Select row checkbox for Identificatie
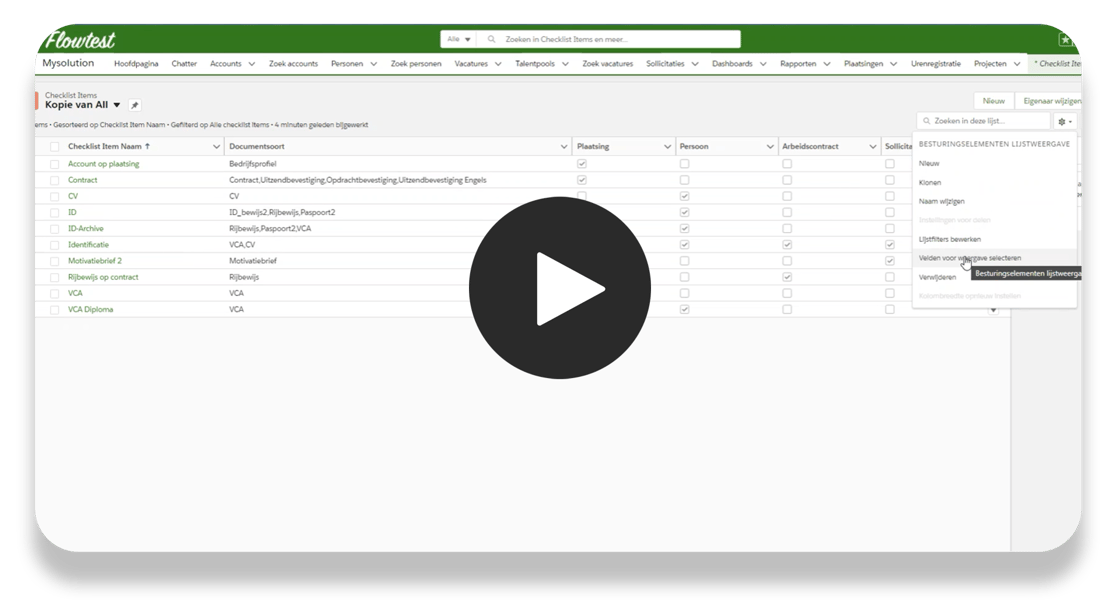 [x=54, y=245]
